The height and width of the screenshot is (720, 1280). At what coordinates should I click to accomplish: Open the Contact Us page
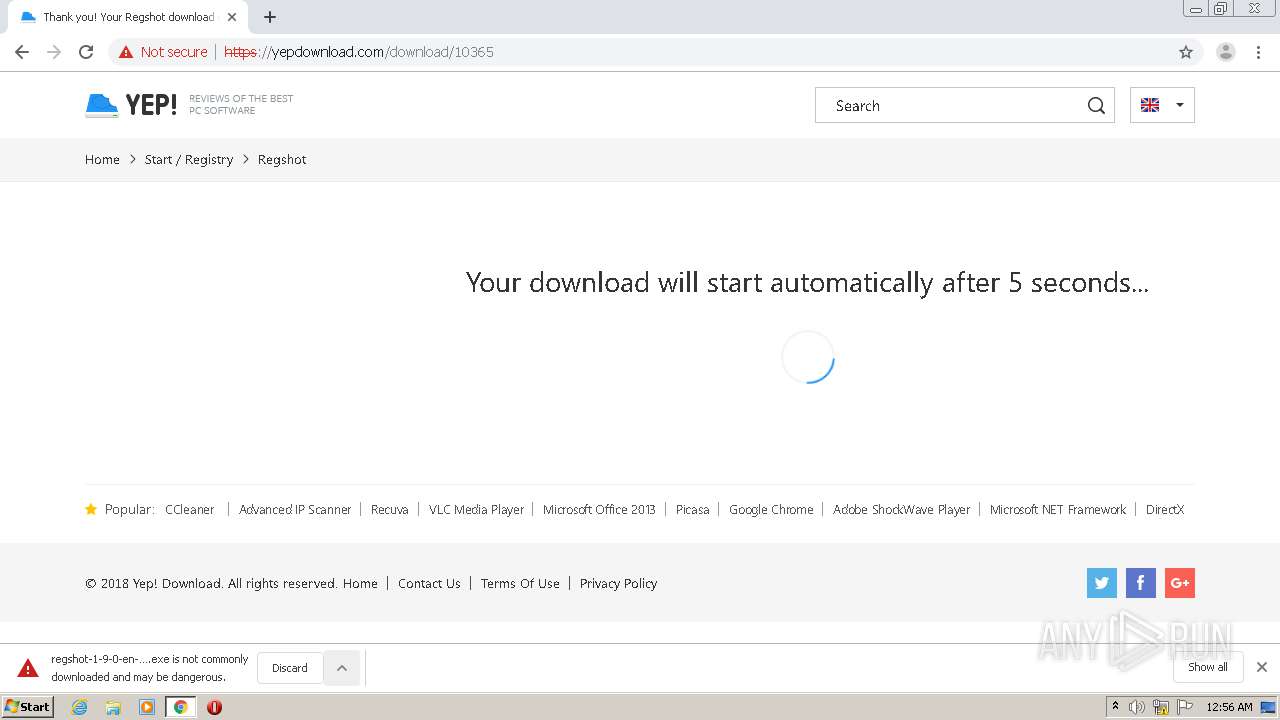coord(429,584)
